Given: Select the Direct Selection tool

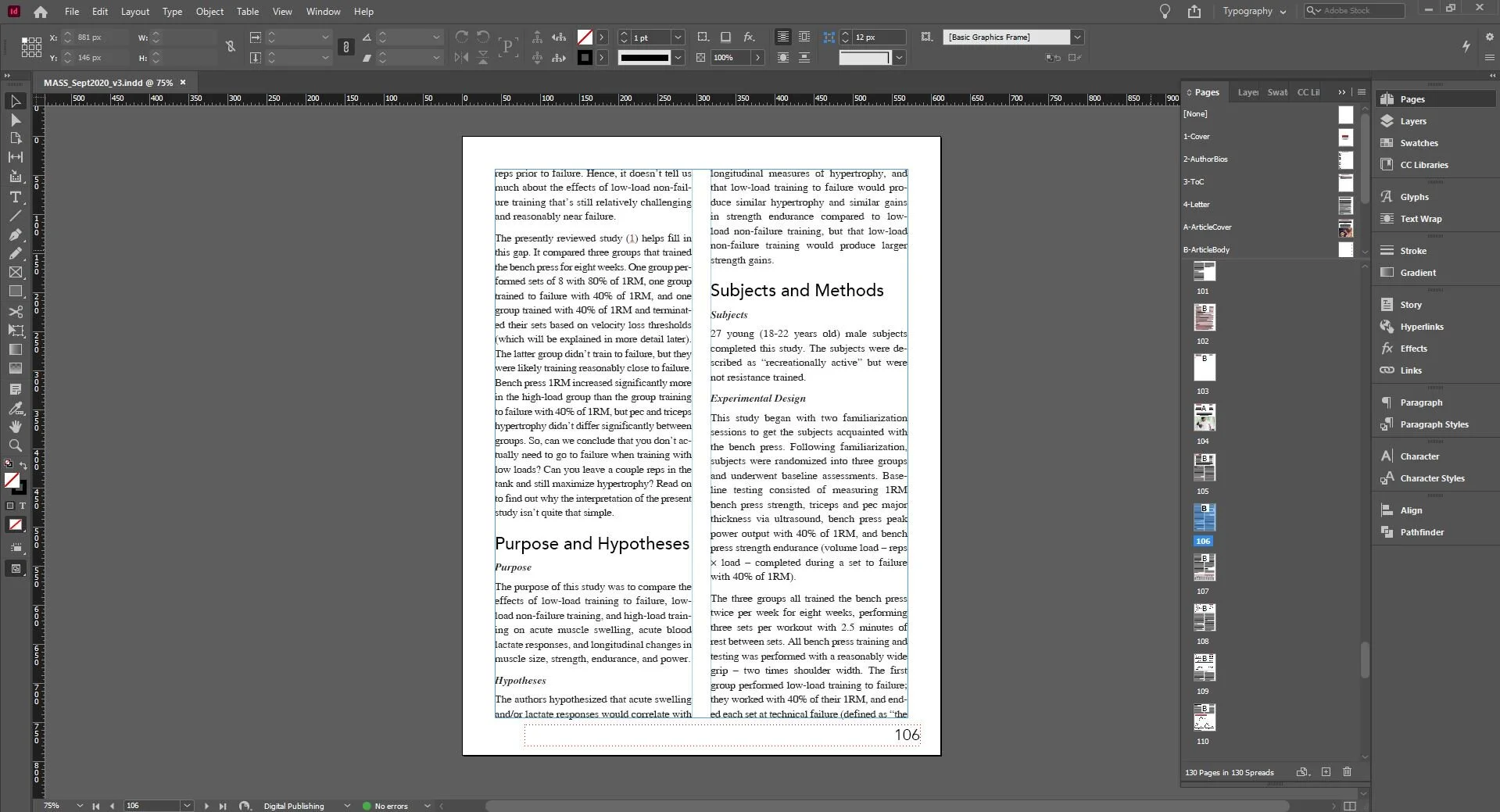Looking at the screenshot, I should point(15,120).
